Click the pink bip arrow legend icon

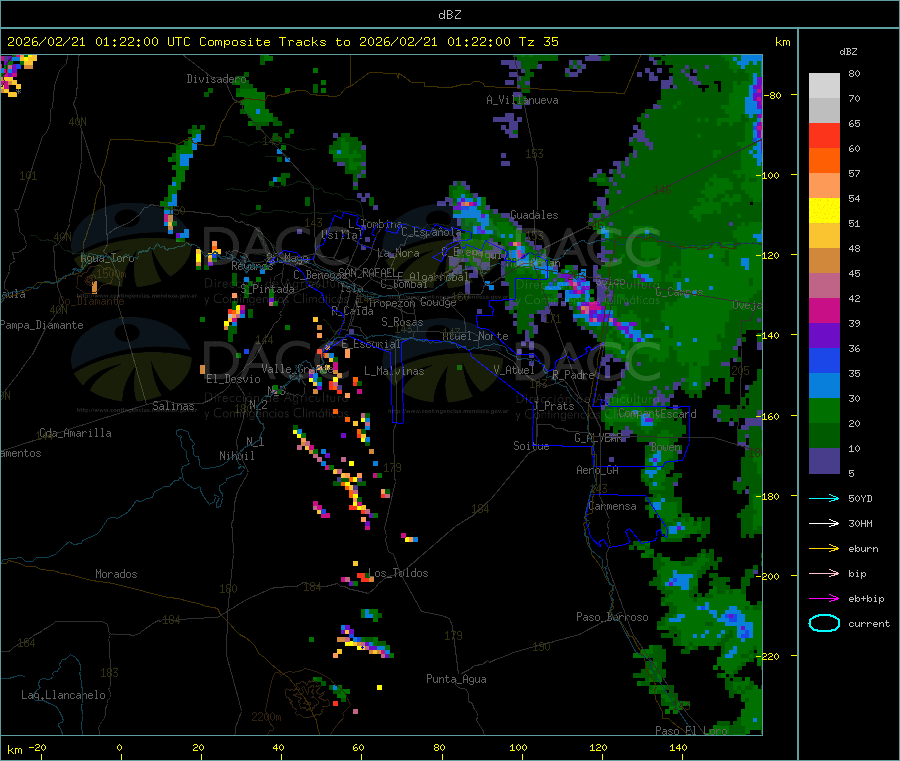(x=824, y=573)
